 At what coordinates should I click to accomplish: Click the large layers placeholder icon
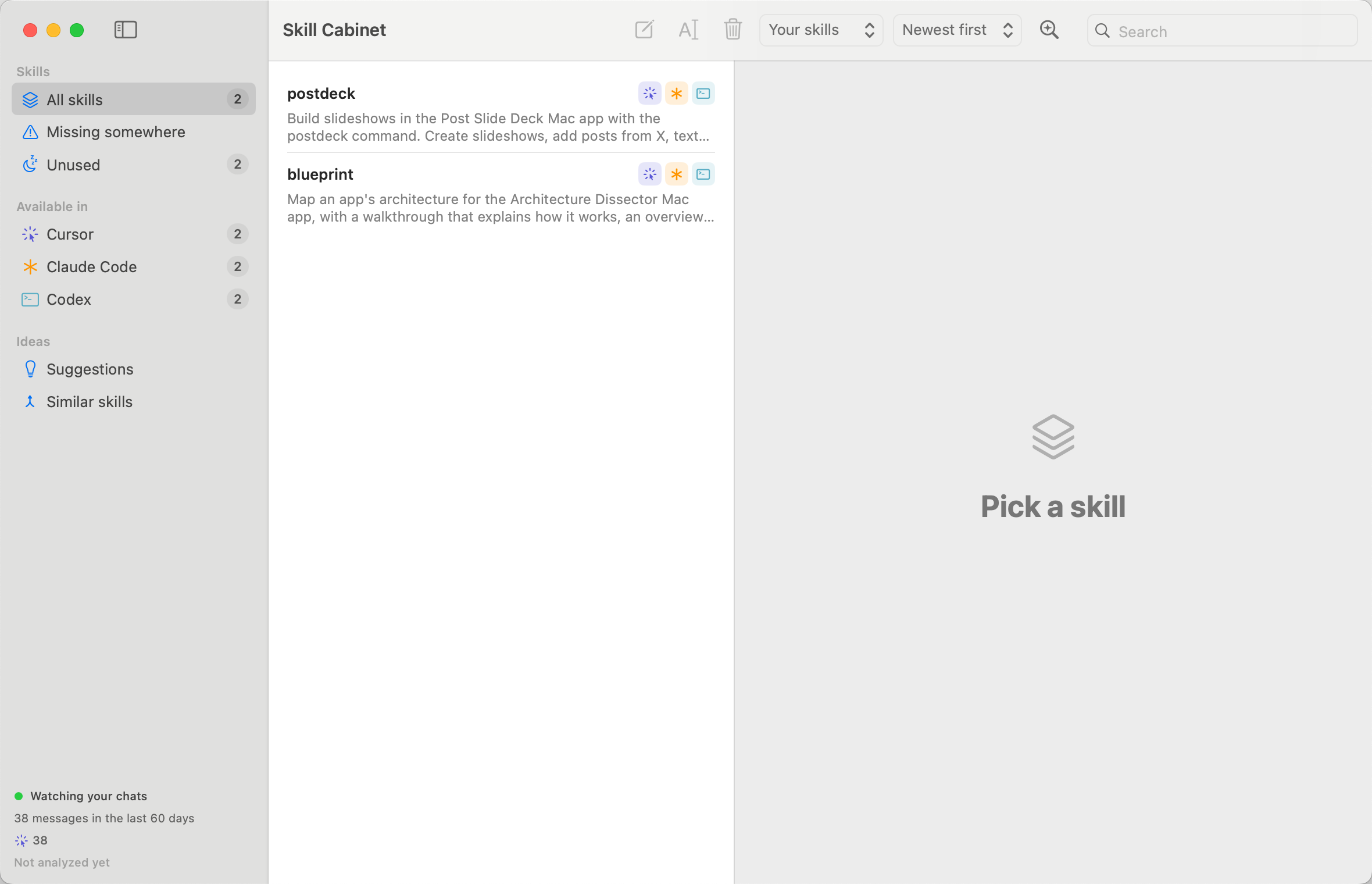1053,437
